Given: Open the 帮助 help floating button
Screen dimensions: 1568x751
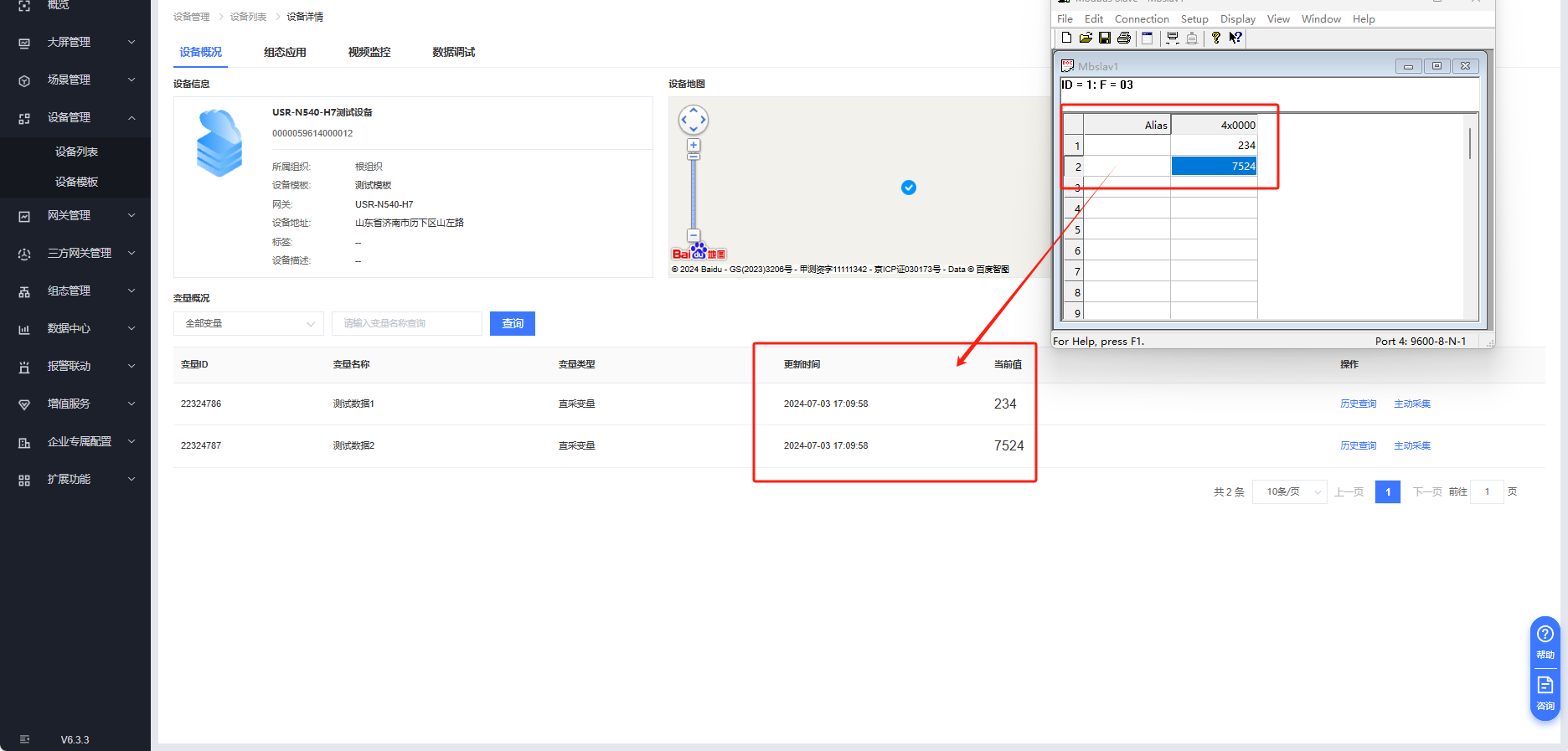Looking at the screenshot, I should pos(1545,641).
